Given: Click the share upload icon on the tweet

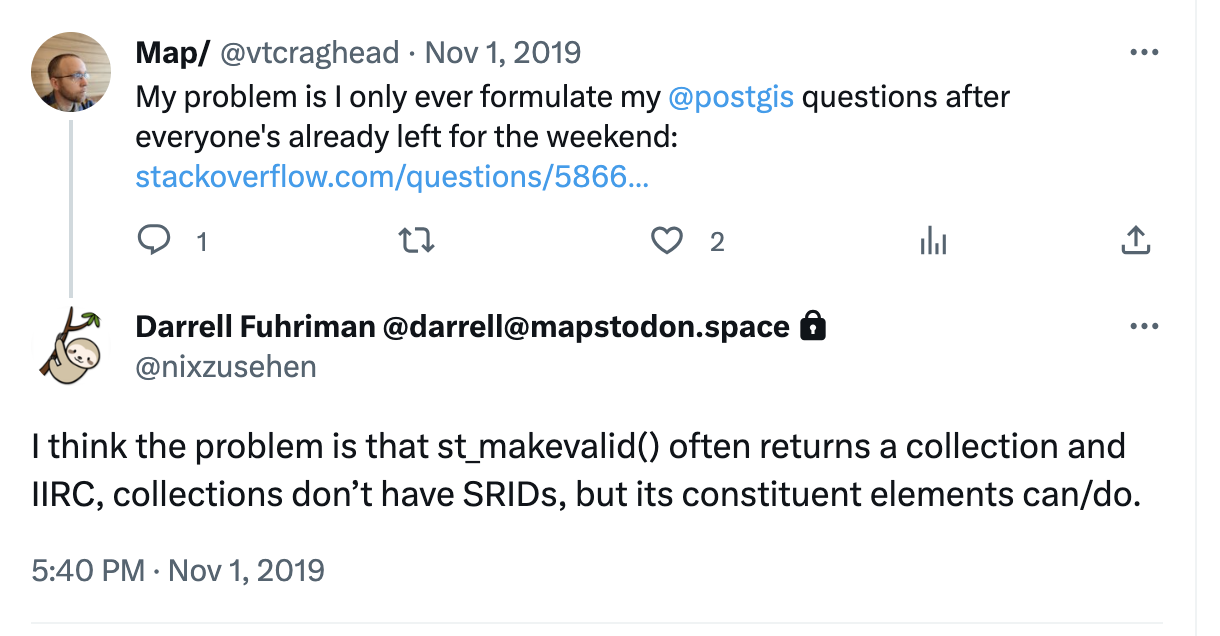Looking at the screenshot, I should coord(1135,240).
